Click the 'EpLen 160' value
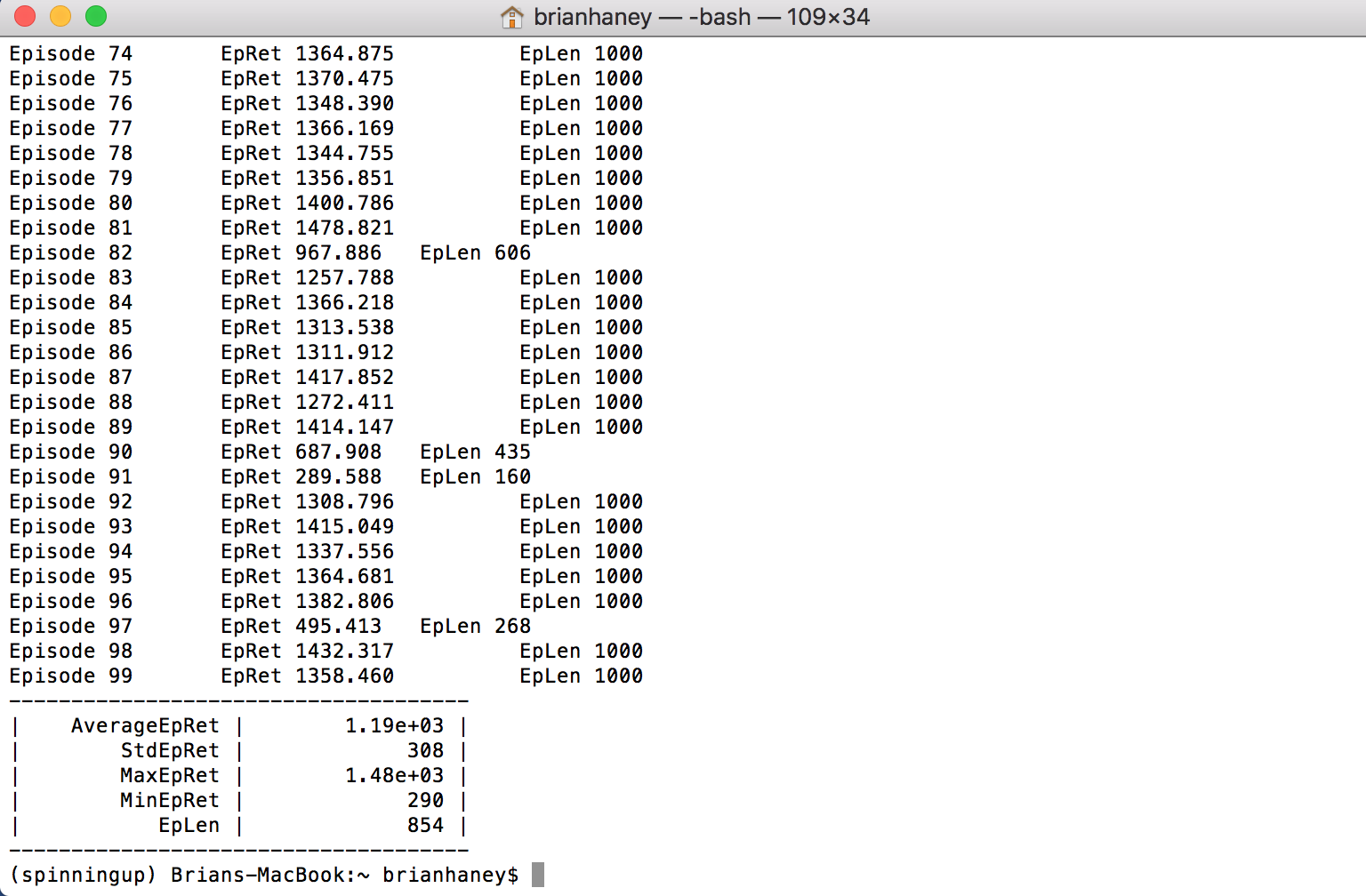Screen dimensions: 1366x896 [x=476, y=476]
